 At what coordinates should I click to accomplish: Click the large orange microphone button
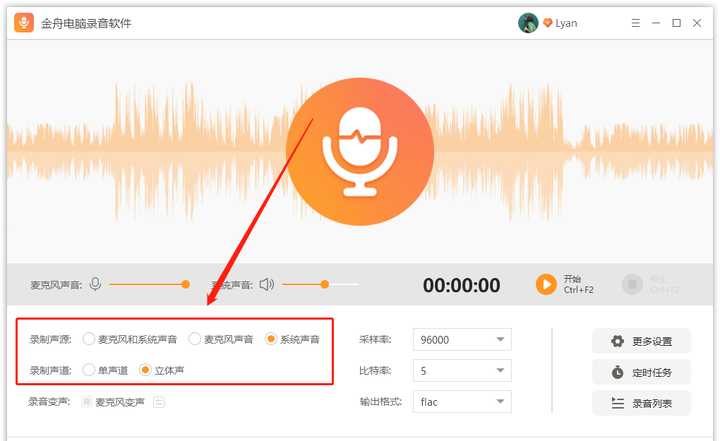coord(360,152)
